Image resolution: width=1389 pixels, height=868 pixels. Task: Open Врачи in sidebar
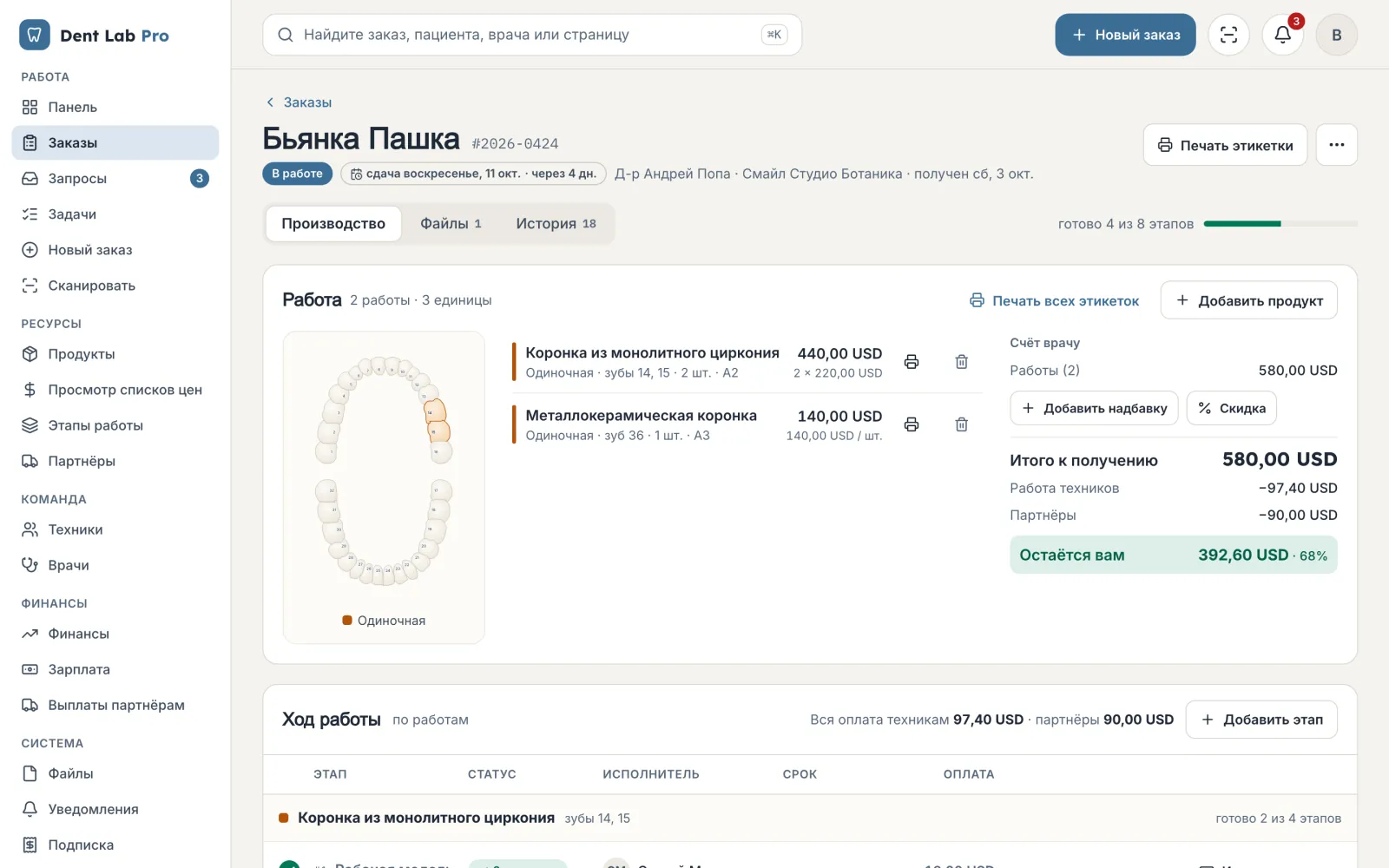coord(115,565)
